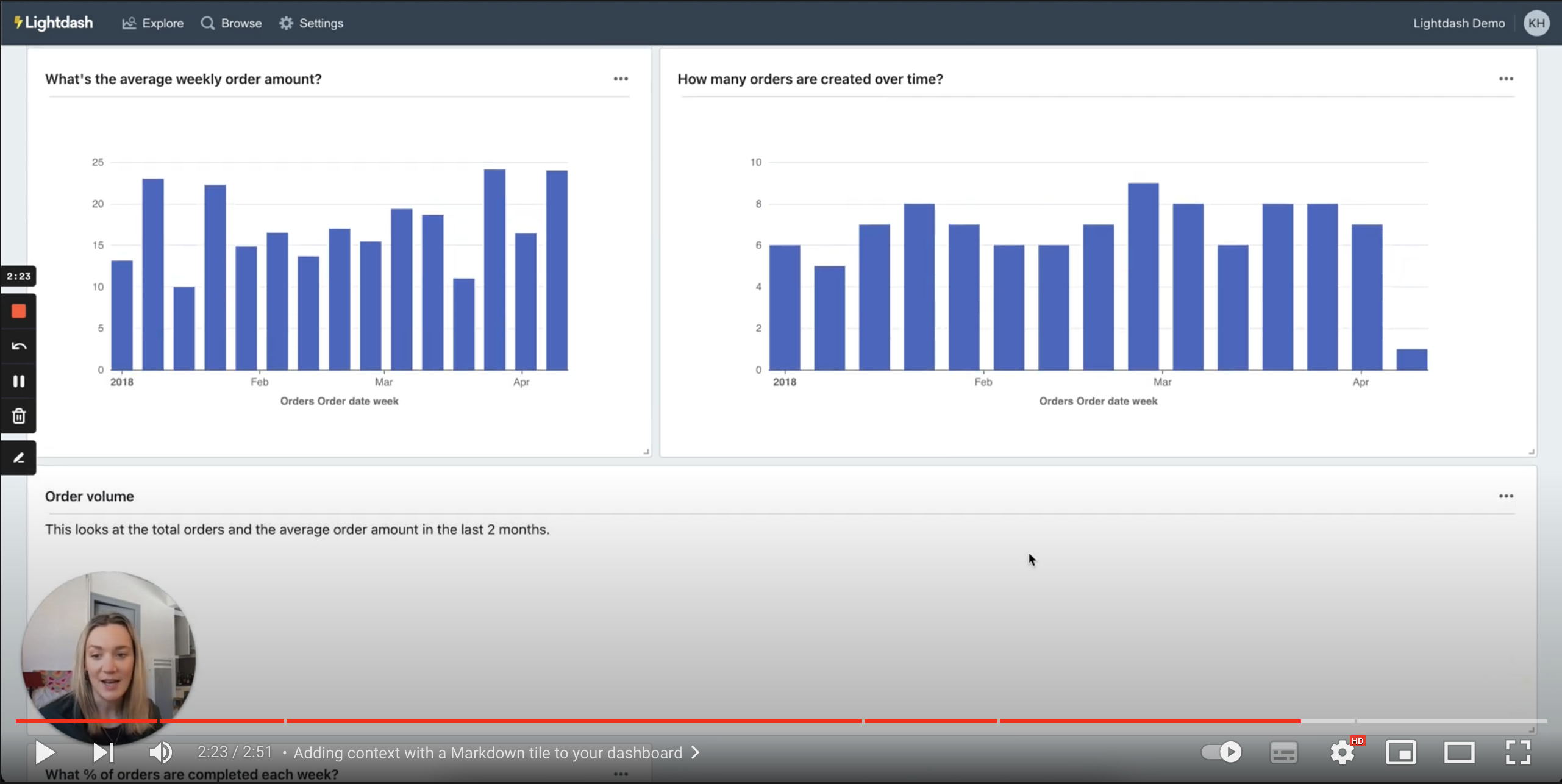Select the pen drawing tool
Screen dimensions: 1562x784
pyautogui.click(x=18, y=458)
